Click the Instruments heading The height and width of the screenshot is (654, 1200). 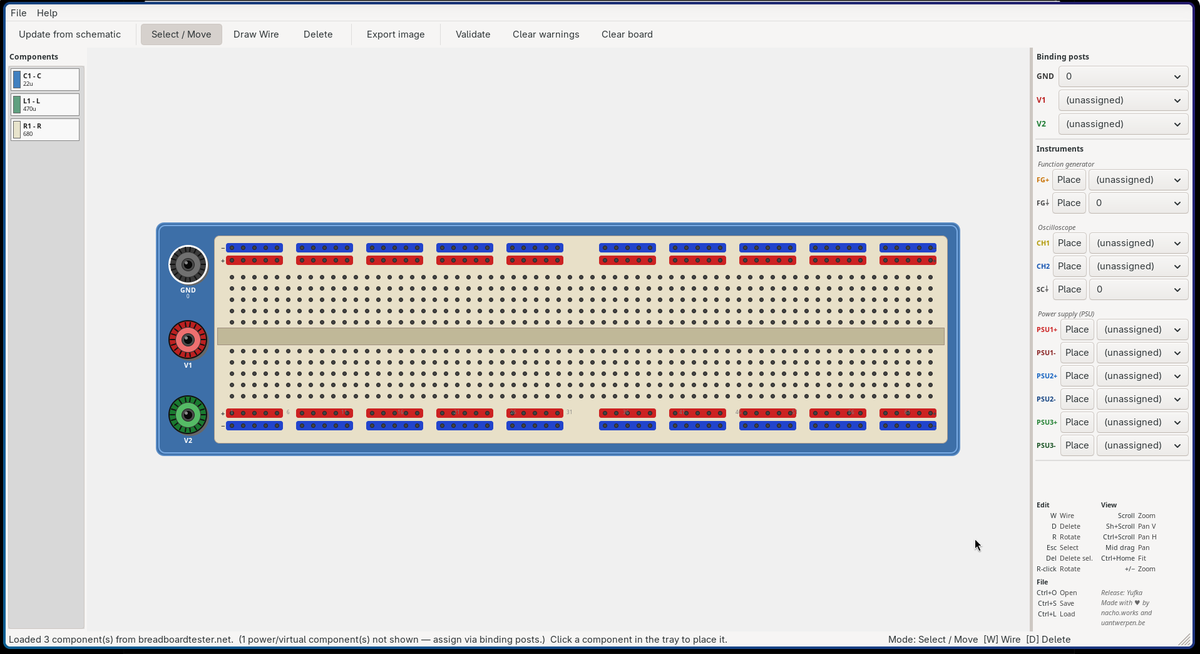tap(1060, 149)
